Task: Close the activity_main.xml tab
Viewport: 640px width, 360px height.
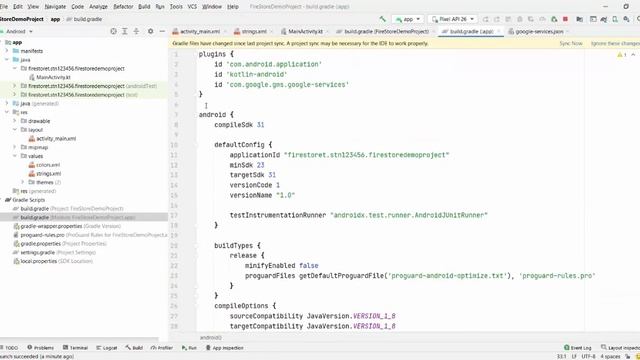Action: [x=225, y=31]
